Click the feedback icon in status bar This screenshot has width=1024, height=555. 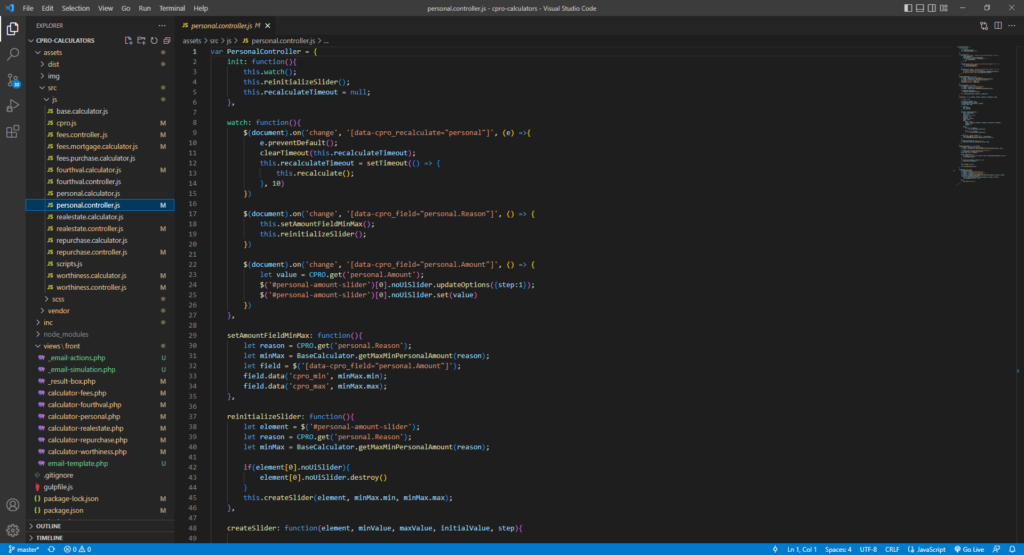997,550
